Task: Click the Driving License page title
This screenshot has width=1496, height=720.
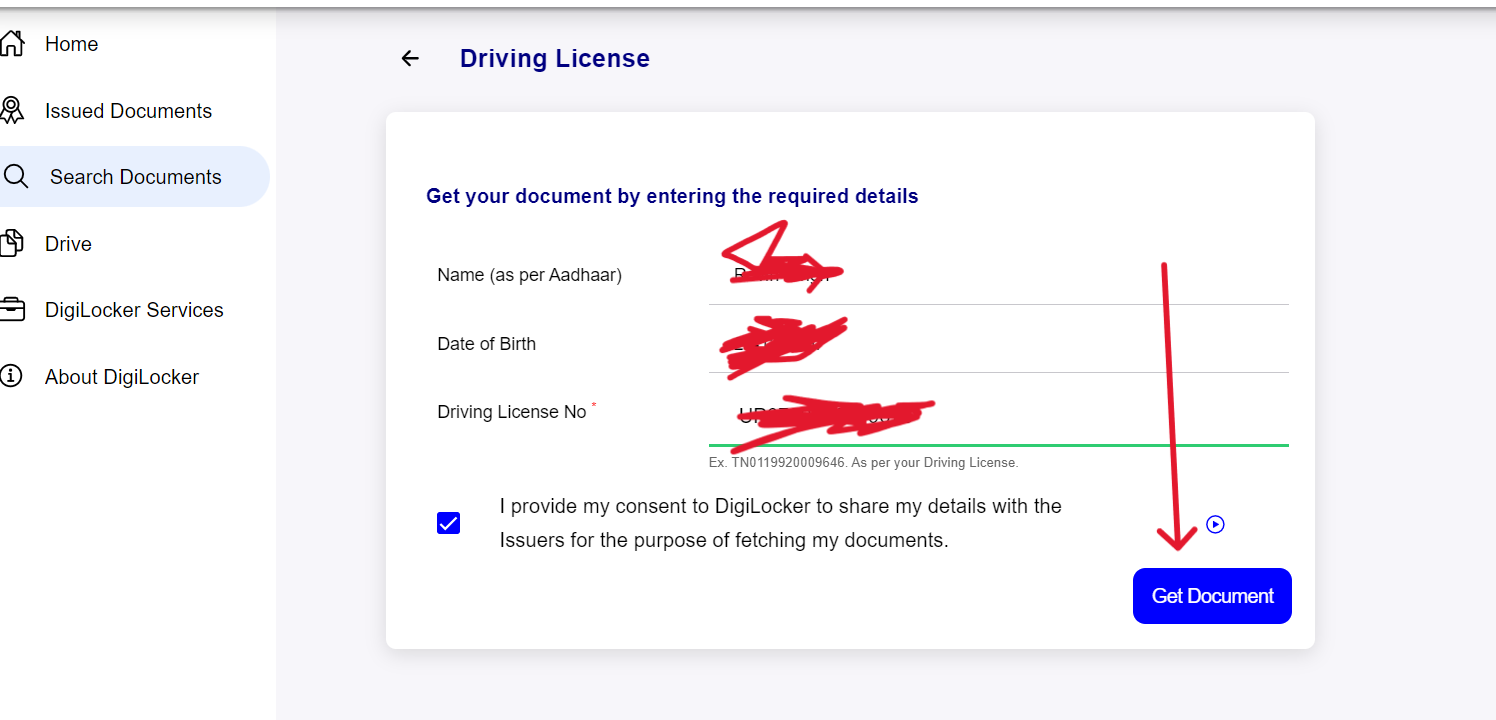Action: (x=554, y=58)
